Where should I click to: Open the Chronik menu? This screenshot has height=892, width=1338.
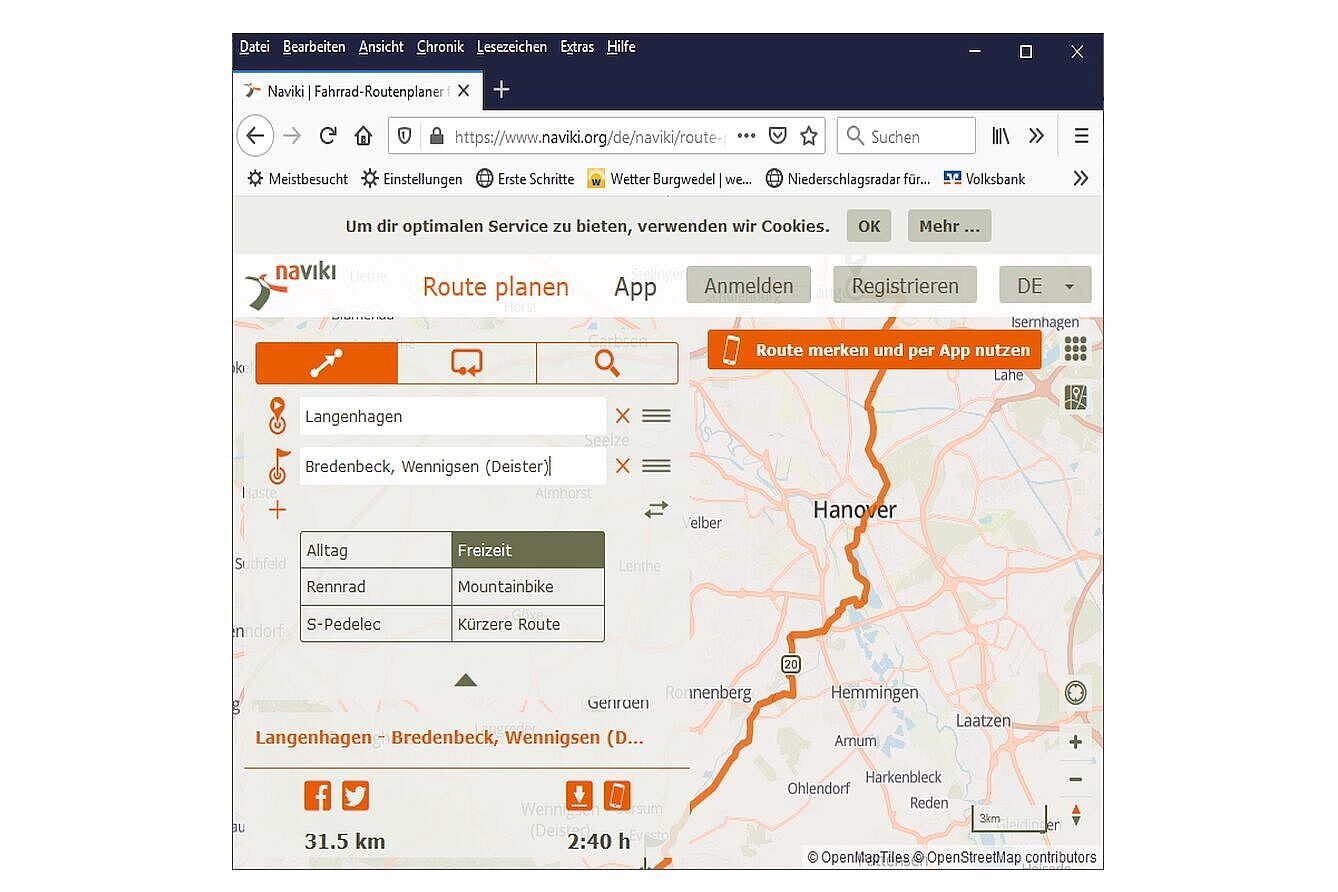pyautogui.click(x=440, y=47)
